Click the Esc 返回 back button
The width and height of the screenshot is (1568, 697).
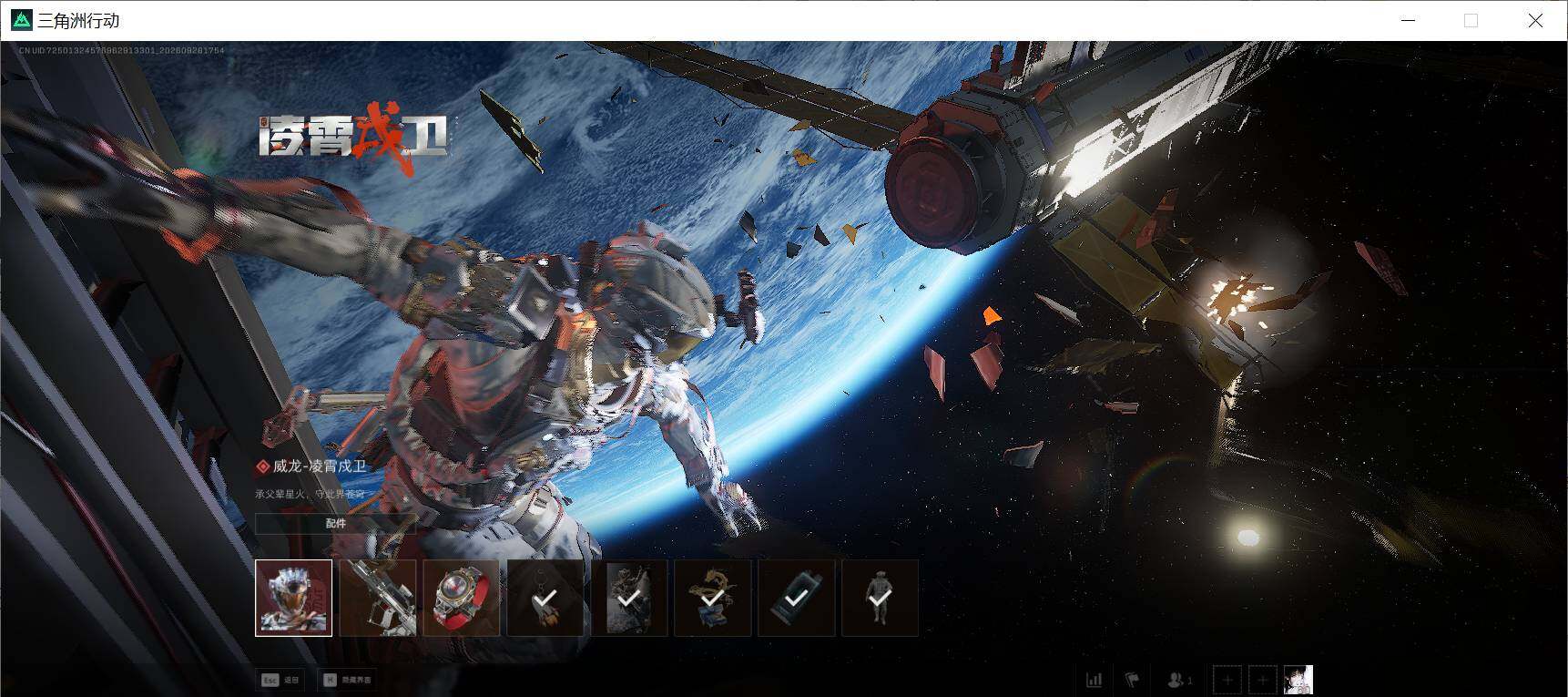[x=281, y=680]
